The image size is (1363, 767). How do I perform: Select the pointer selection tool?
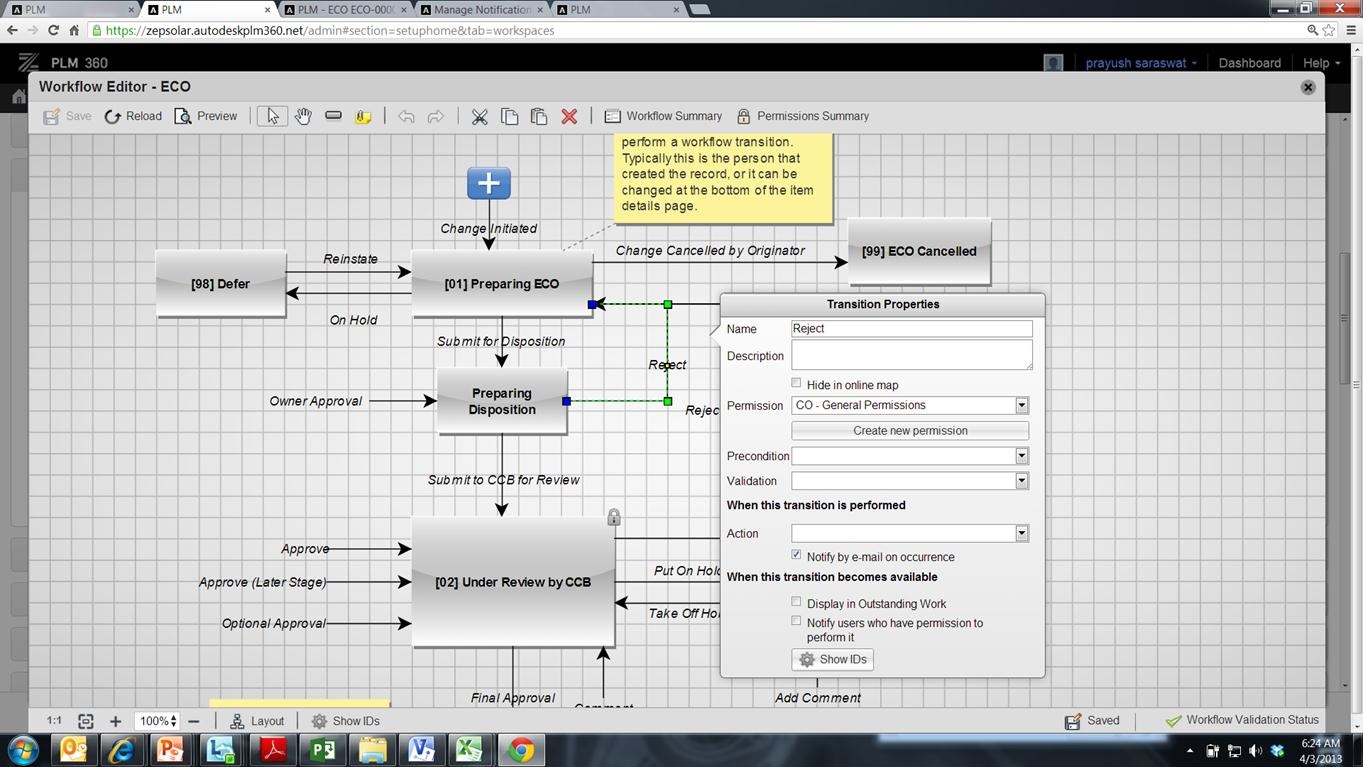pyautogui.click(x=270, y=115)
